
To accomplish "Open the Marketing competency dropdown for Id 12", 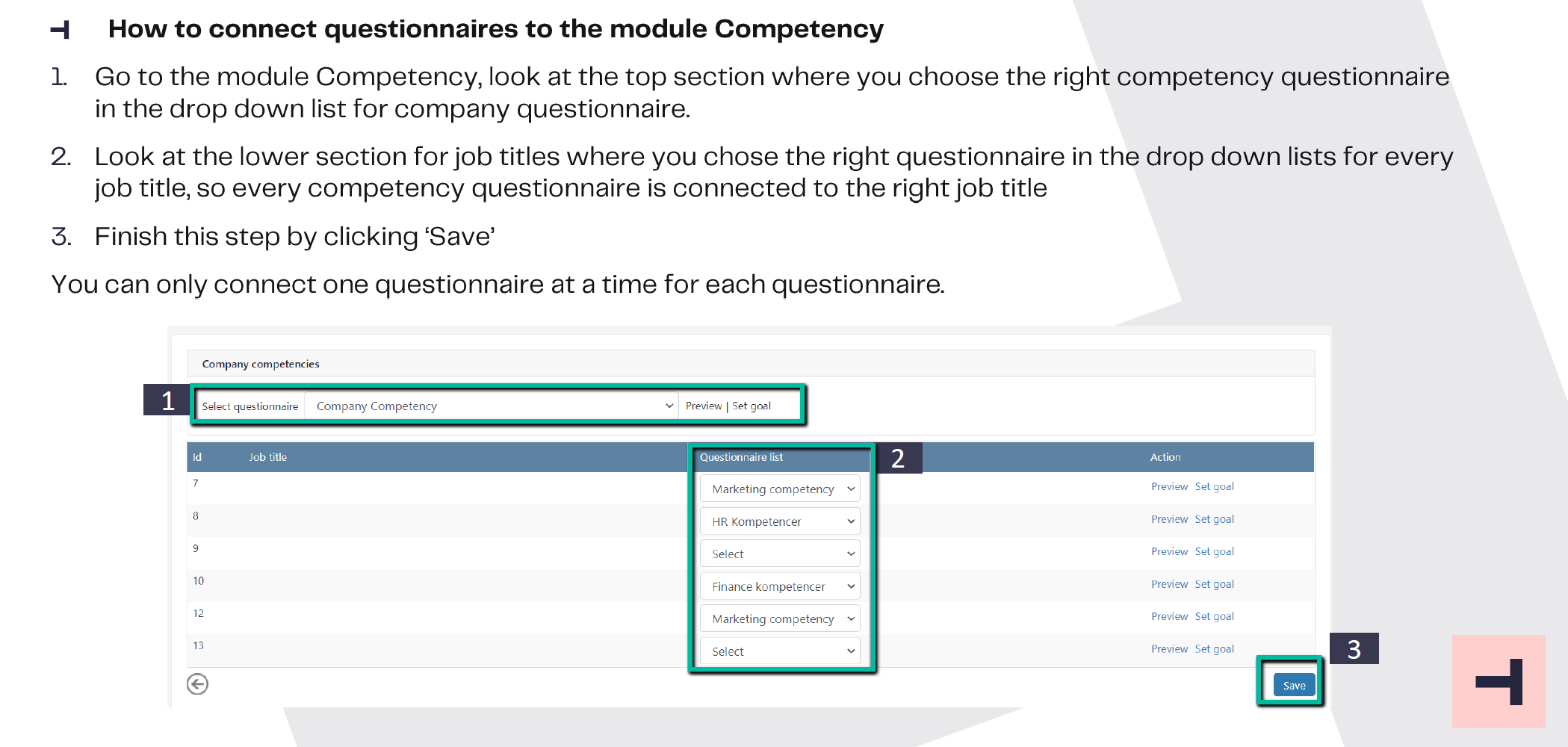I will tap(780, 619).
